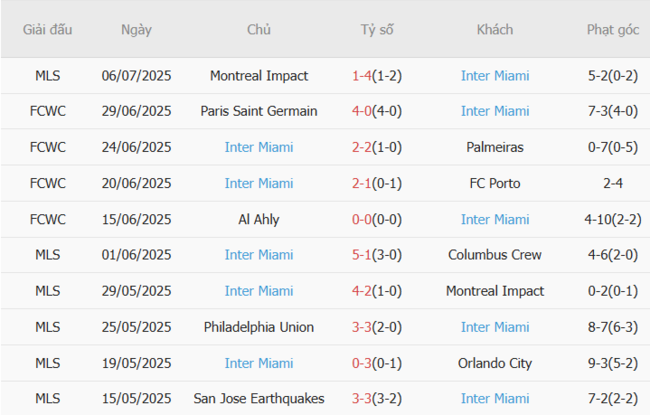Select the "Tỷ số" column header
650x415 pixels.
click(x=377, y=30)
